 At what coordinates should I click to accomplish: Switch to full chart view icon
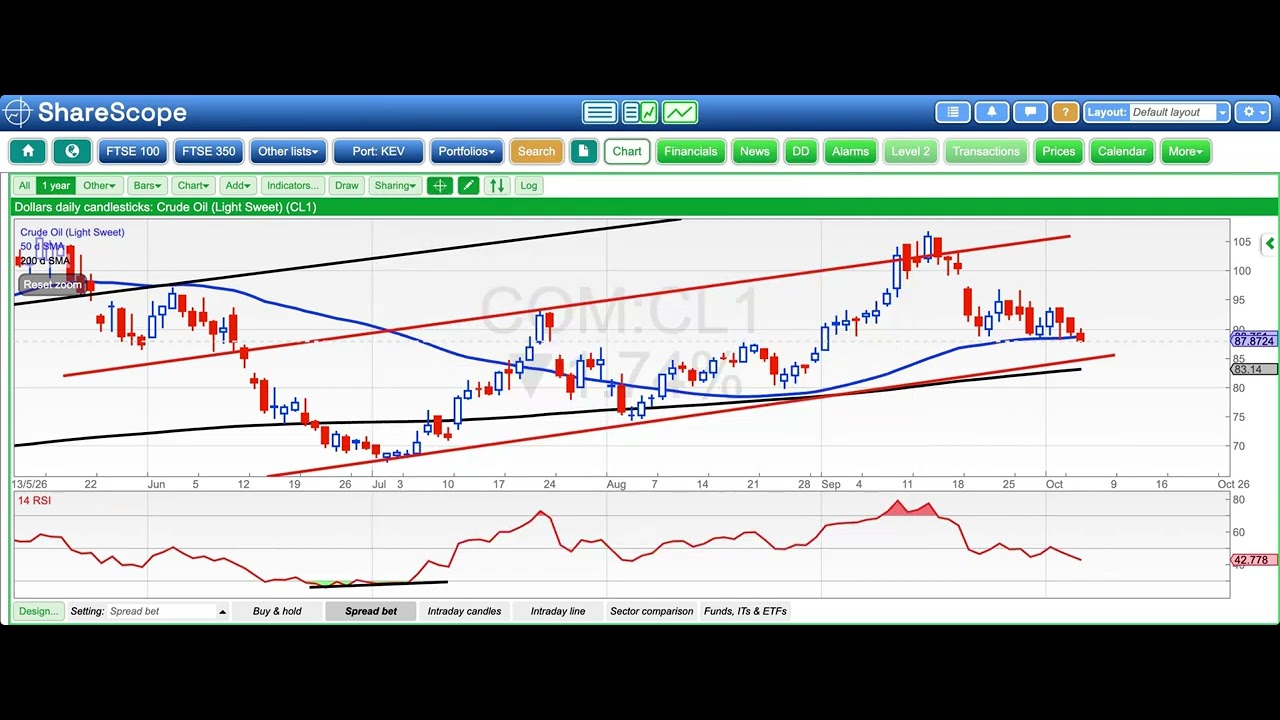[680, 112]
